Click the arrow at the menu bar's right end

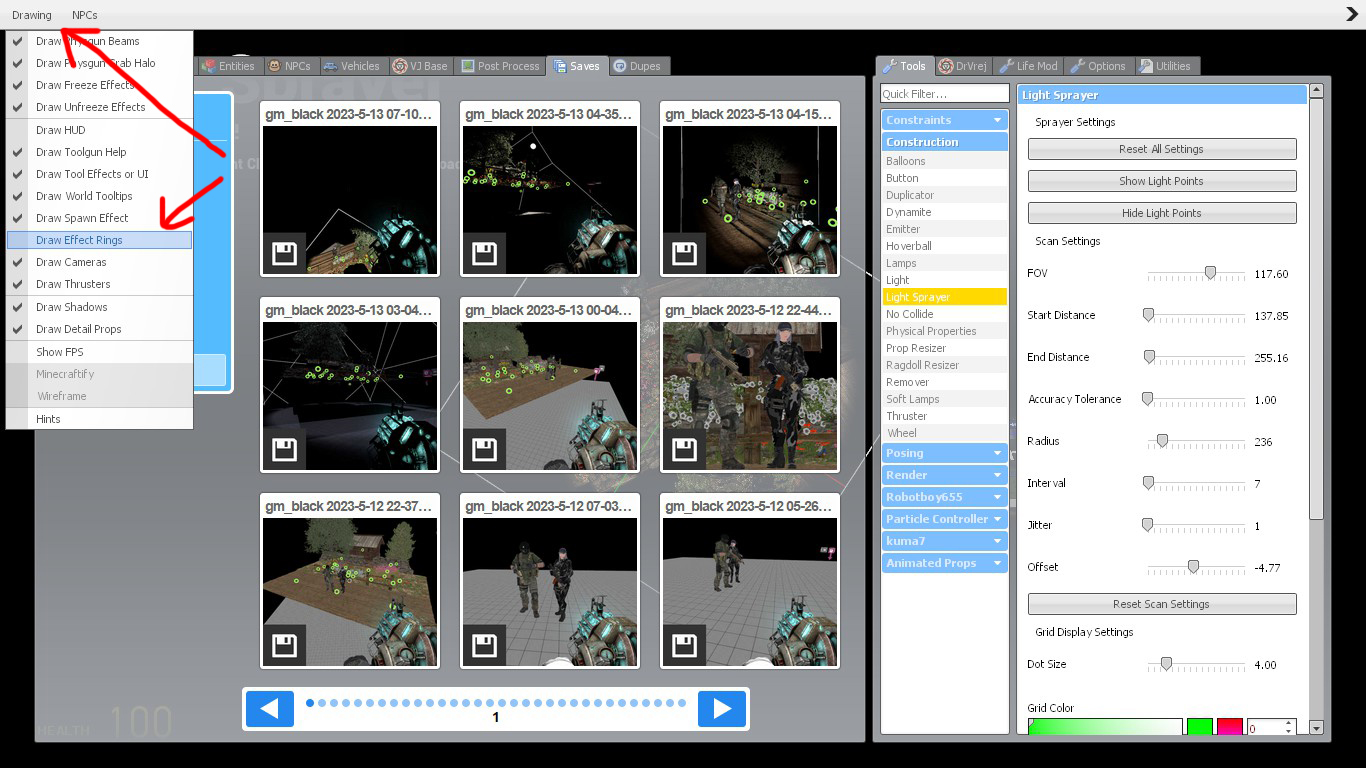click(x=1352, y=14)
